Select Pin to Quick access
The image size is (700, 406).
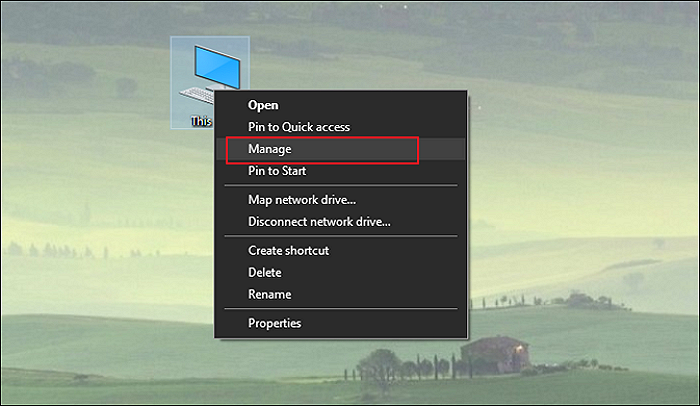(x=299, y=127)
